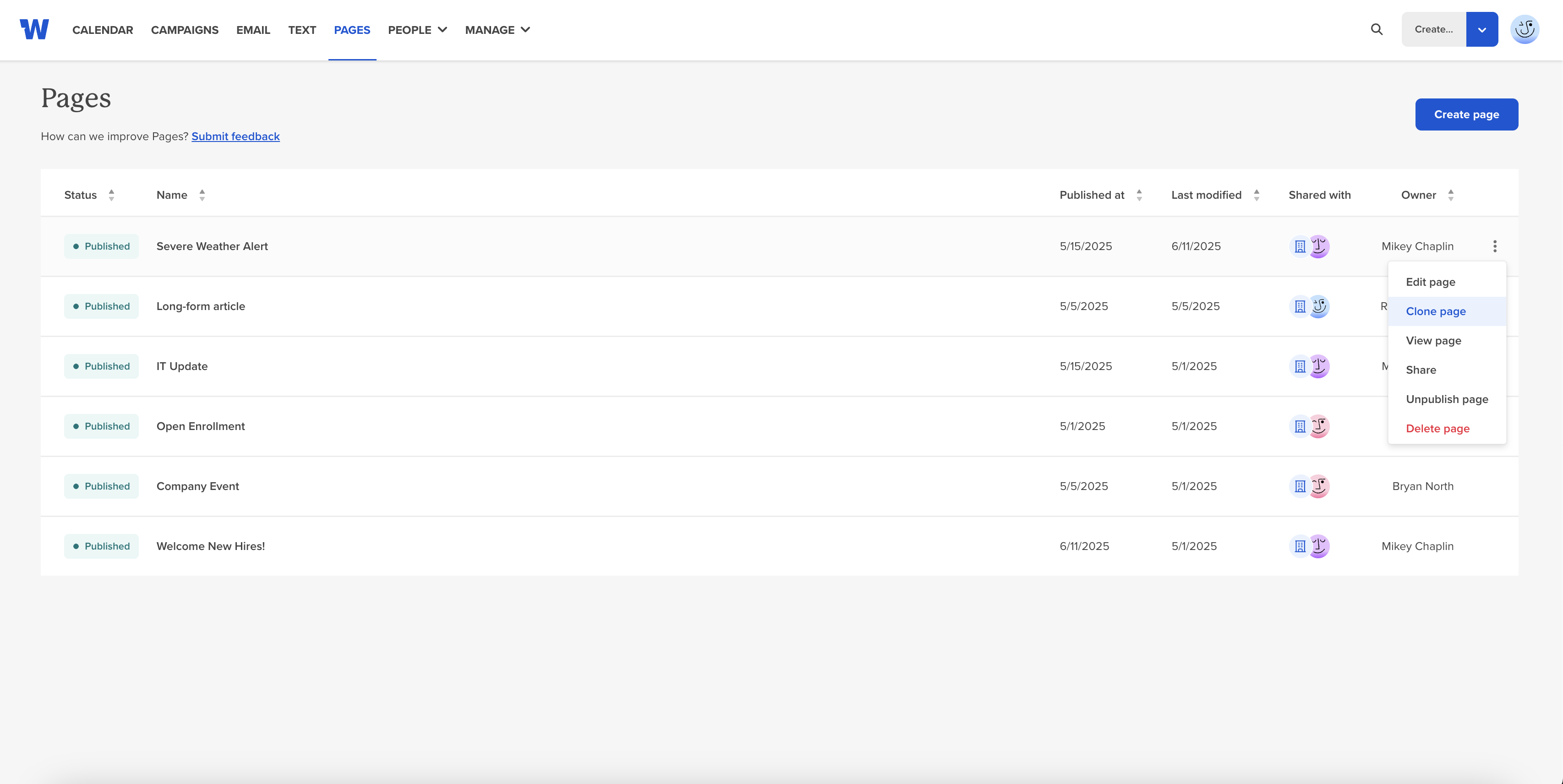This screenshot has height=784, width=1563.
Task: Click Published badge on Company Event
Action: [101, 486]
